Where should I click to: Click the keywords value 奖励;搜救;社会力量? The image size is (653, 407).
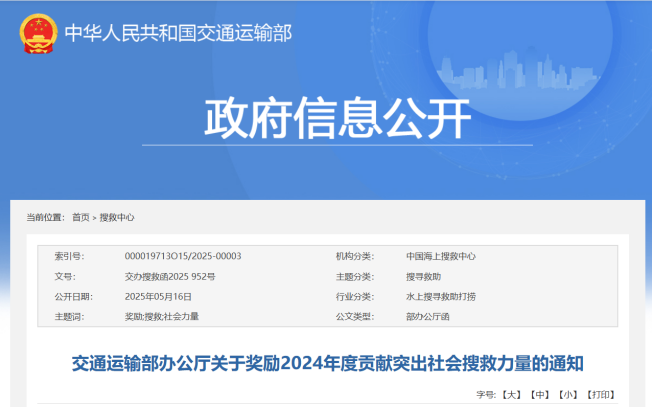pos(161,316)
